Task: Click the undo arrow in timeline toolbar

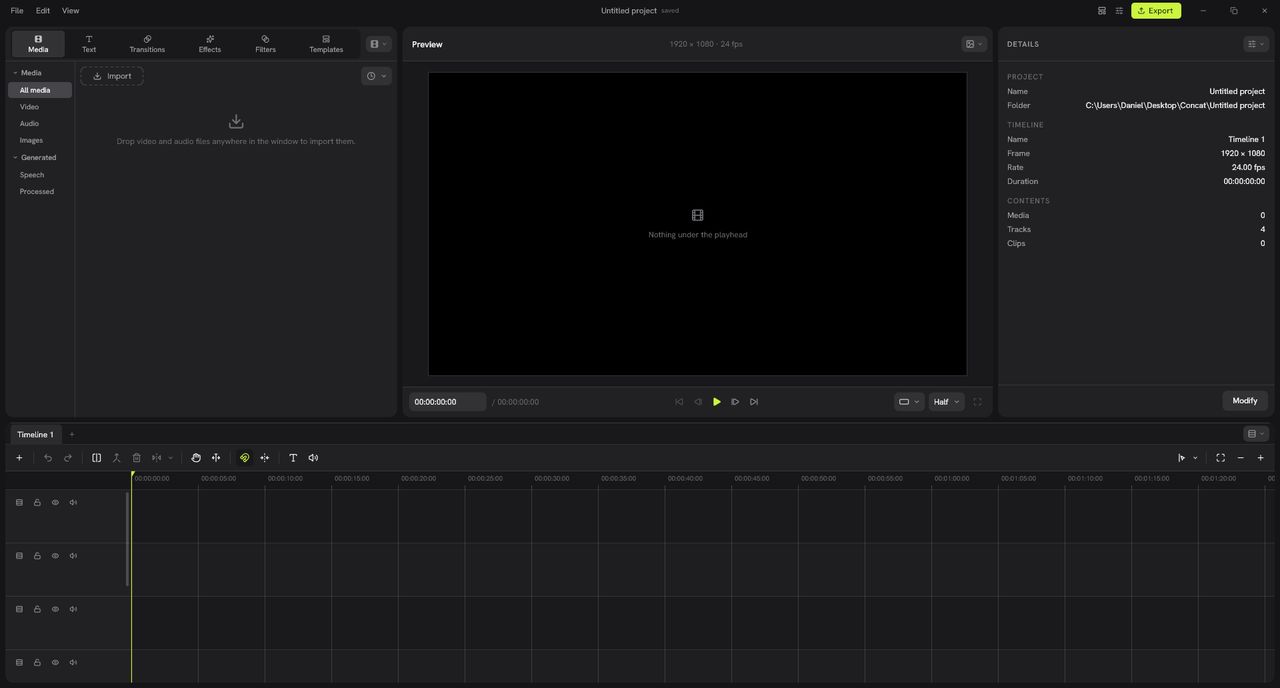Action: coord(48,458)
